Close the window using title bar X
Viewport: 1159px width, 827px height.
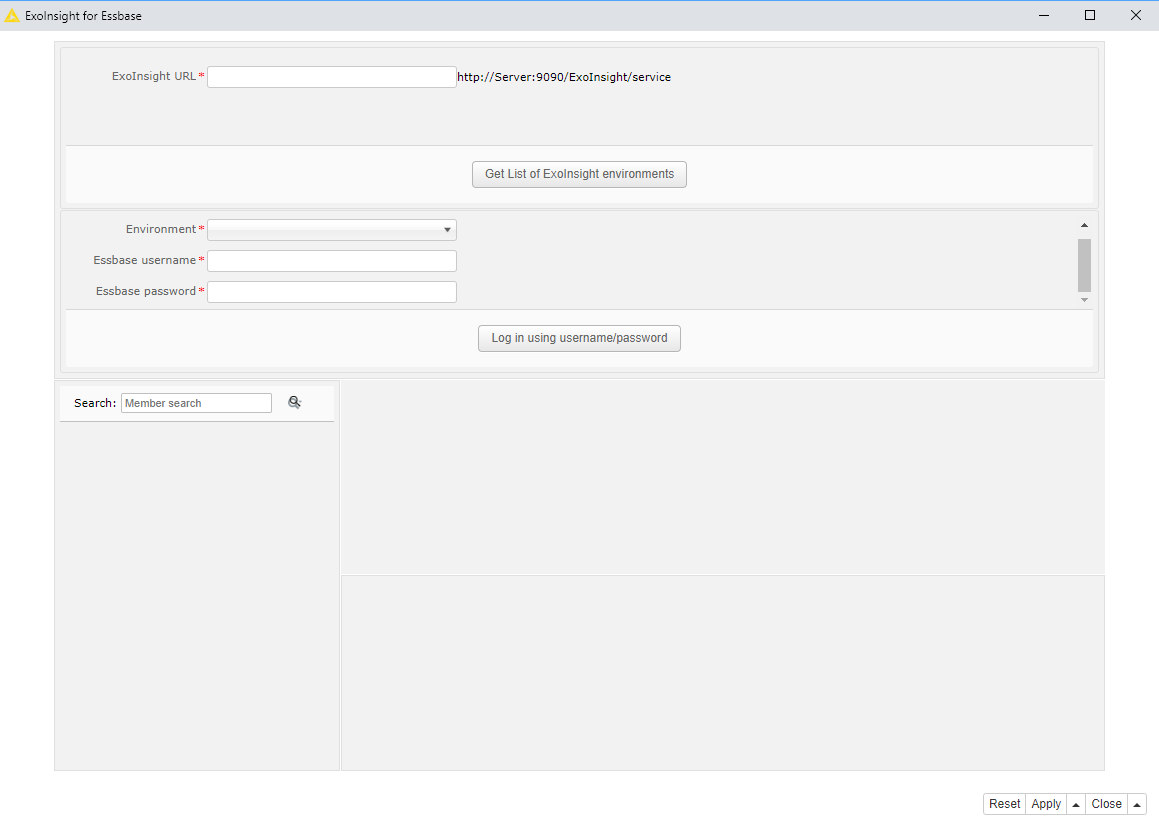[1135, 16]
